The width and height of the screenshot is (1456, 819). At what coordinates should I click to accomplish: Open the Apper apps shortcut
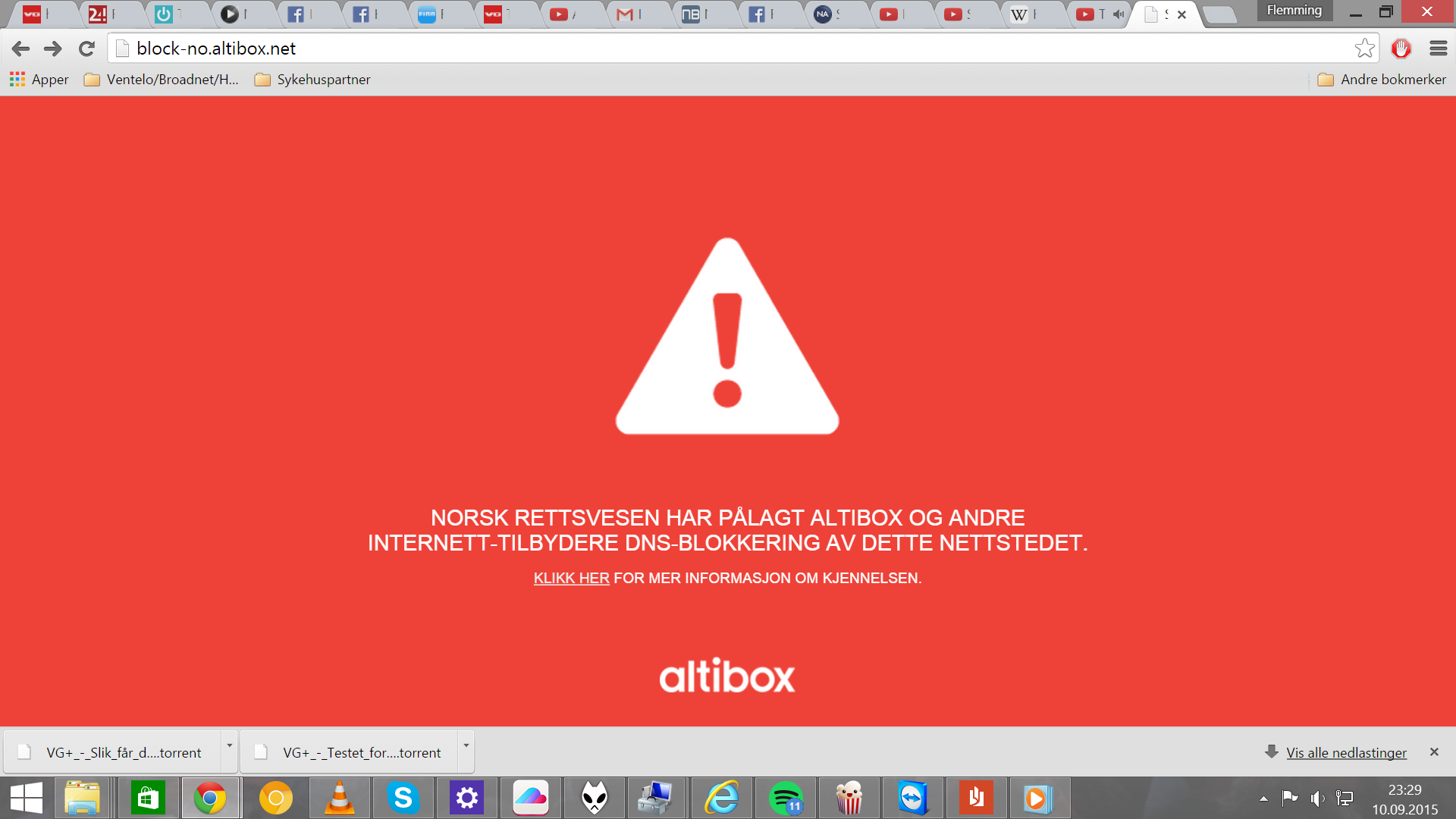(39, 80)
